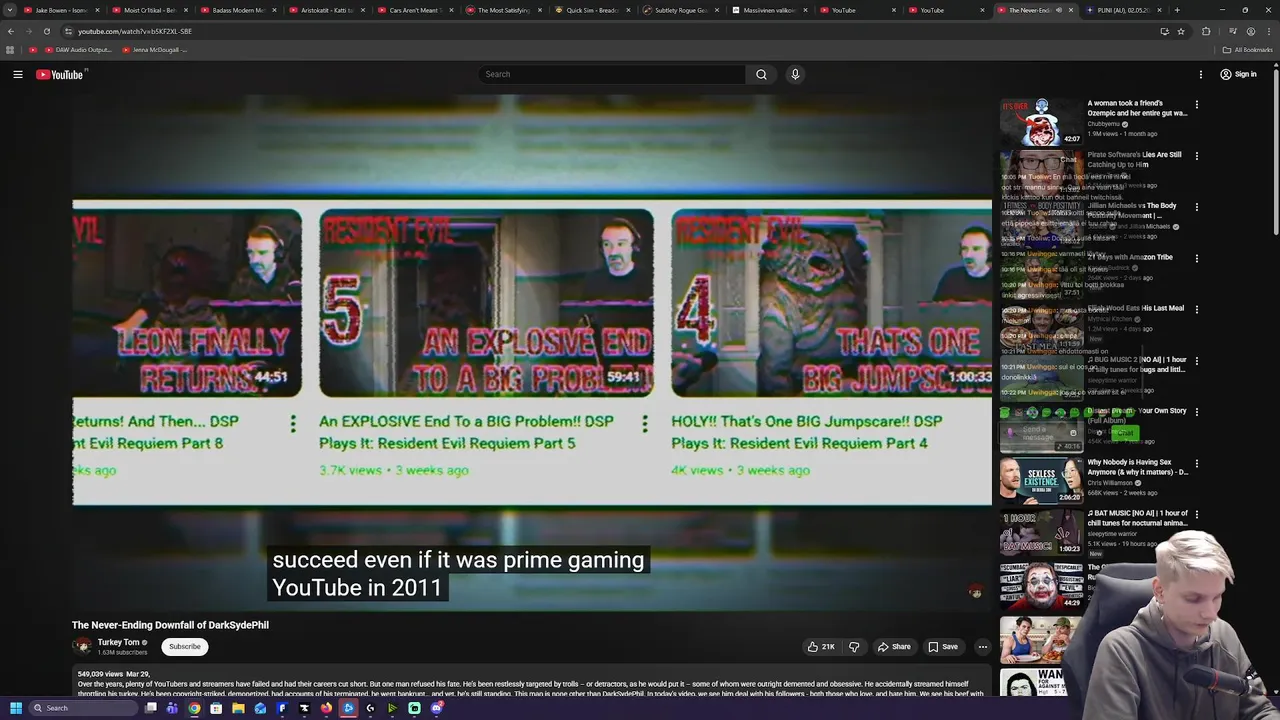Open the browser extensions puzzle icon

(1206, 31)
